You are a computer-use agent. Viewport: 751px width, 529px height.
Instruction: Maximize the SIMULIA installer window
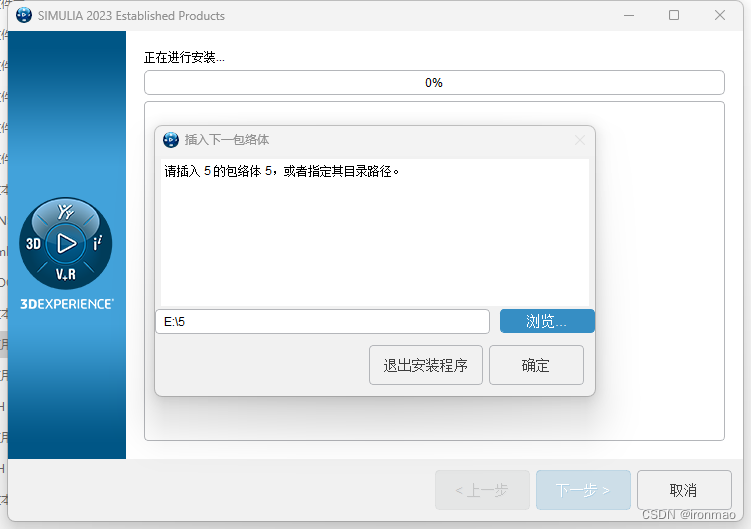[x=674, y=15]
